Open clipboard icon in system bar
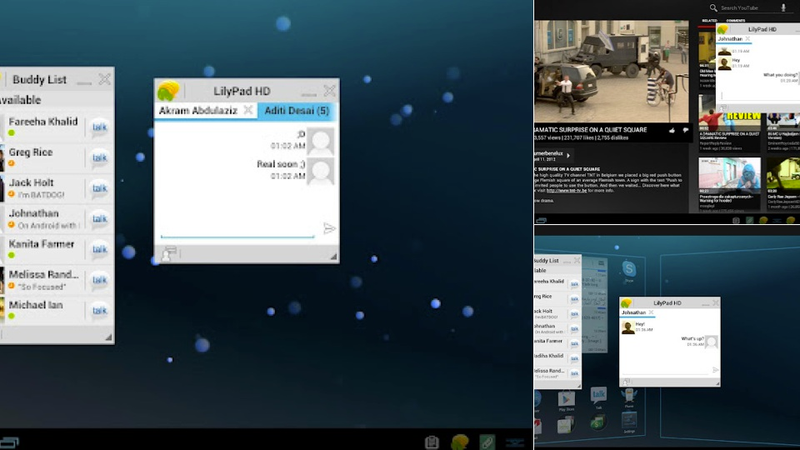The width and height of the screenshot is (800, 450). pos(432,442)
